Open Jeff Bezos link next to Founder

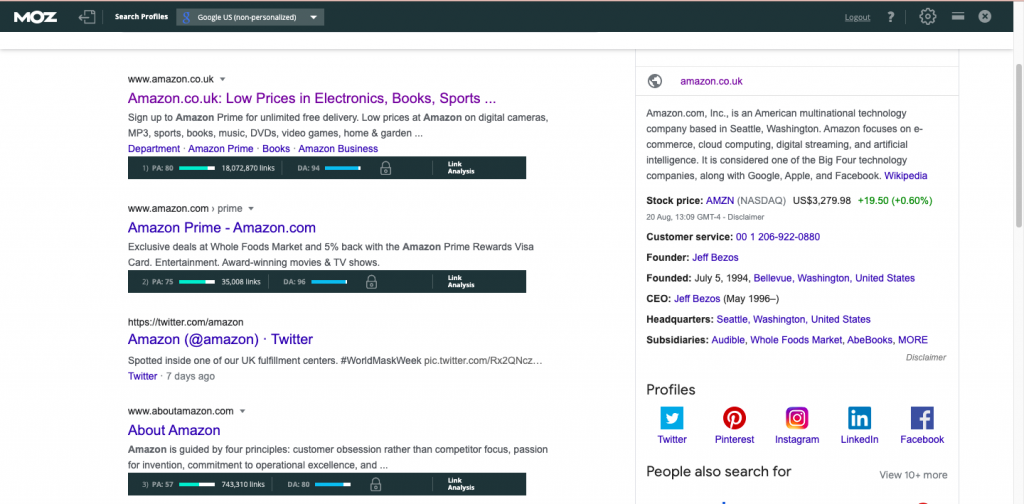(x=716, y=257)
